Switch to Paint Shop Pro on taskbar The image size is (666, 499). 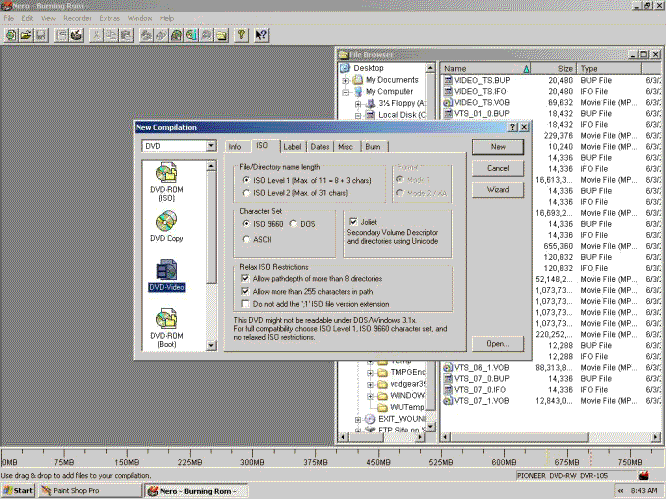pos(90,491)
